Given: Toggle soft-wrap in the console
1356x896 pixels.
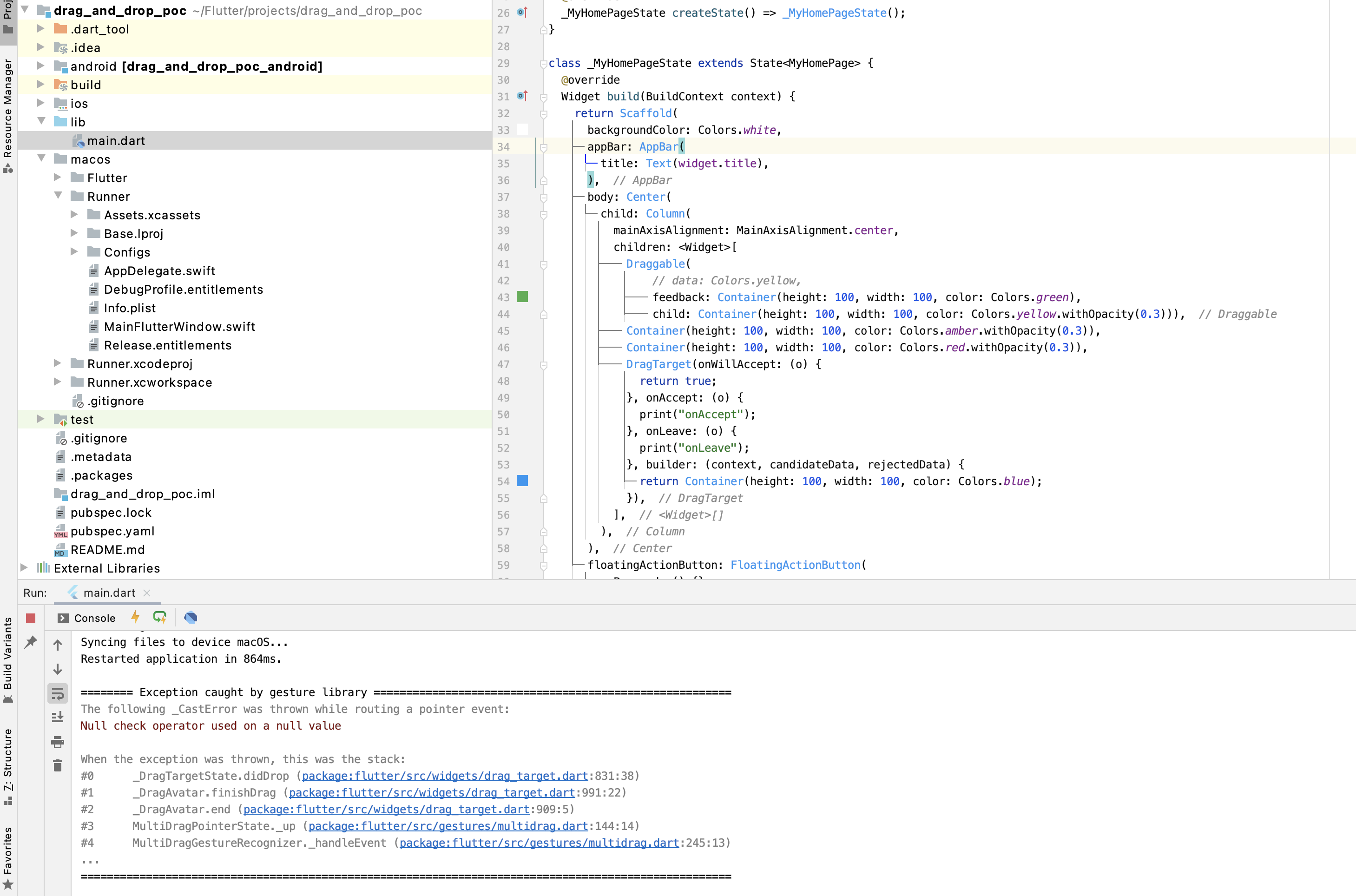Looking at the screenshot, I should tap(57, 694).
